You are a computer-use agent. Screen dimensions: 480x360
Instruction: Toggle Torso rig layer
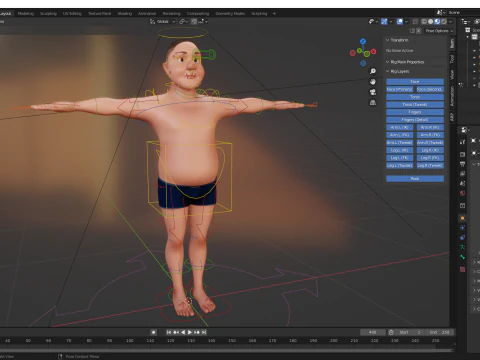415,97
